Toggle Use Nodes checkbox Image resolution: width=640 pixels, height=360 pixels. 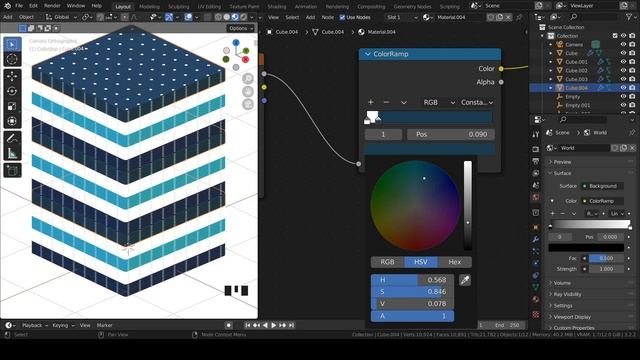point(342,18)
